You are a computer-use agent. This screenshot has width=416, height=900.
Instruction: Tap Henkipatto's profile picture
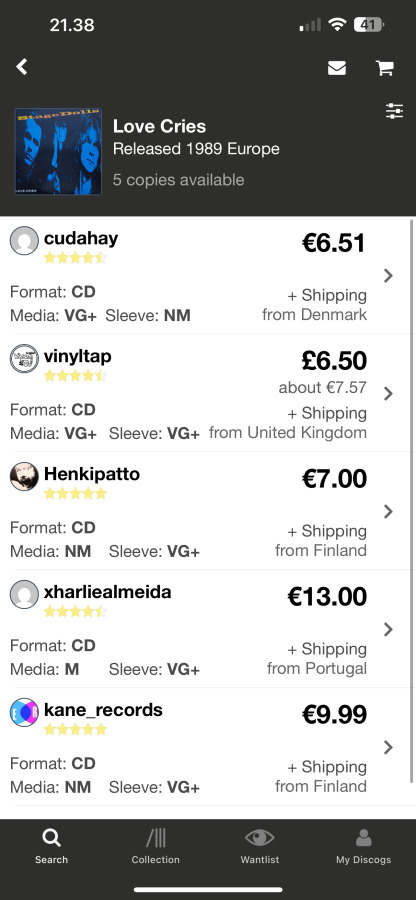pos(24,476)
